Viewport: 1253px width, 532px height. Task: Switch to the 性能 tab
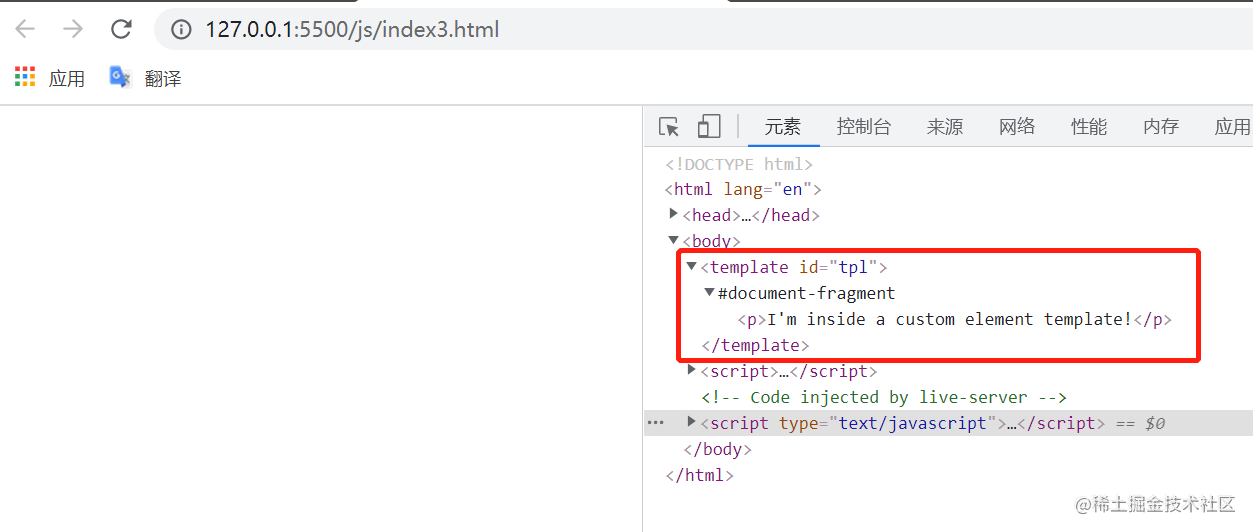click(1089, 127)
